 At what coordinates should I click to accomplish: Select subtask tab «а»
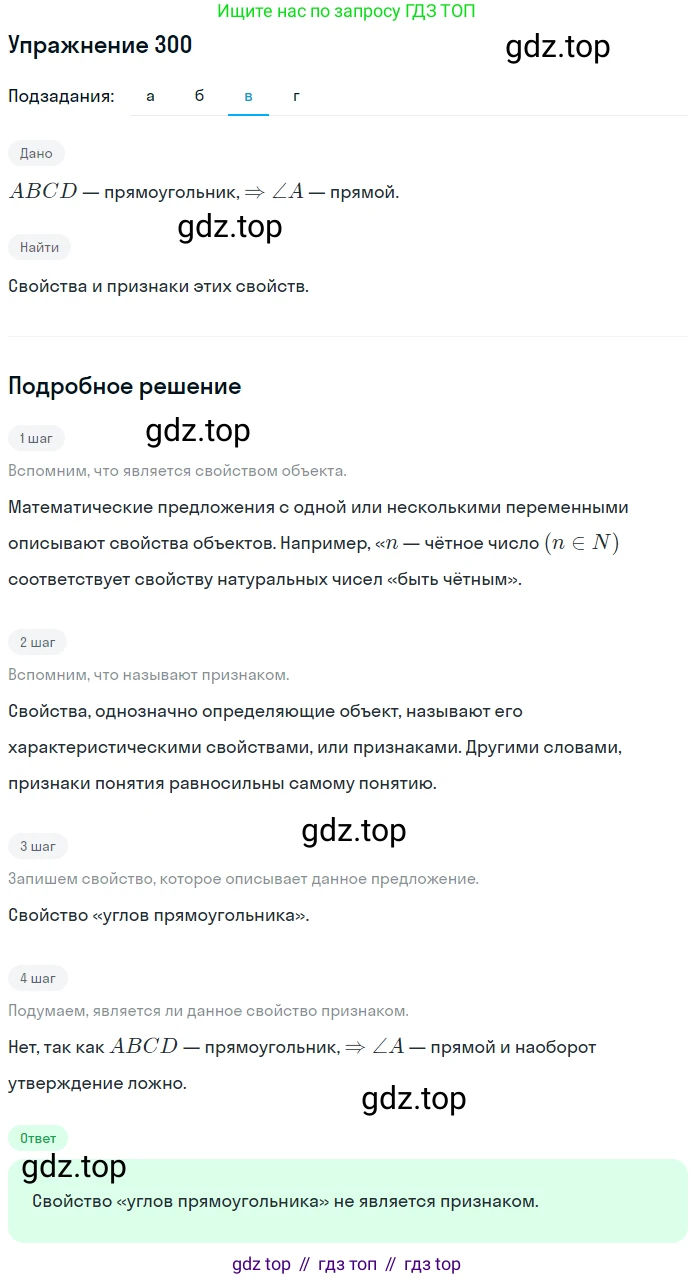pyautogui.click(x=150, y=96)
